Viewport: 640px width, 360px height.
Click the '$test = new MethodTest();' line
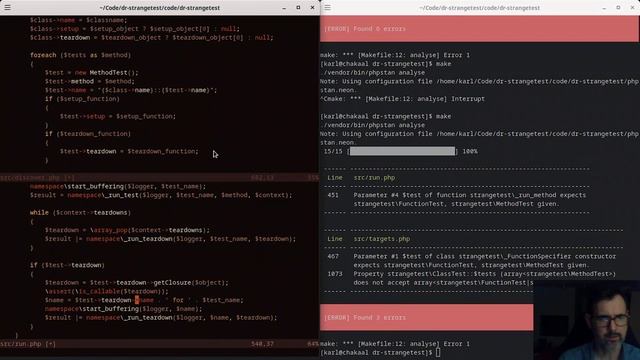[91, 73]
